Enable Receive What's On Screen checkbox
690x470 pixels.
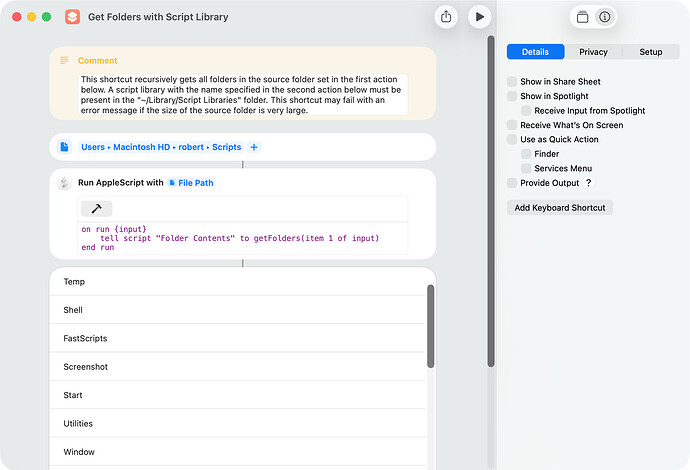pyautogui.click(x=512, y=125)
